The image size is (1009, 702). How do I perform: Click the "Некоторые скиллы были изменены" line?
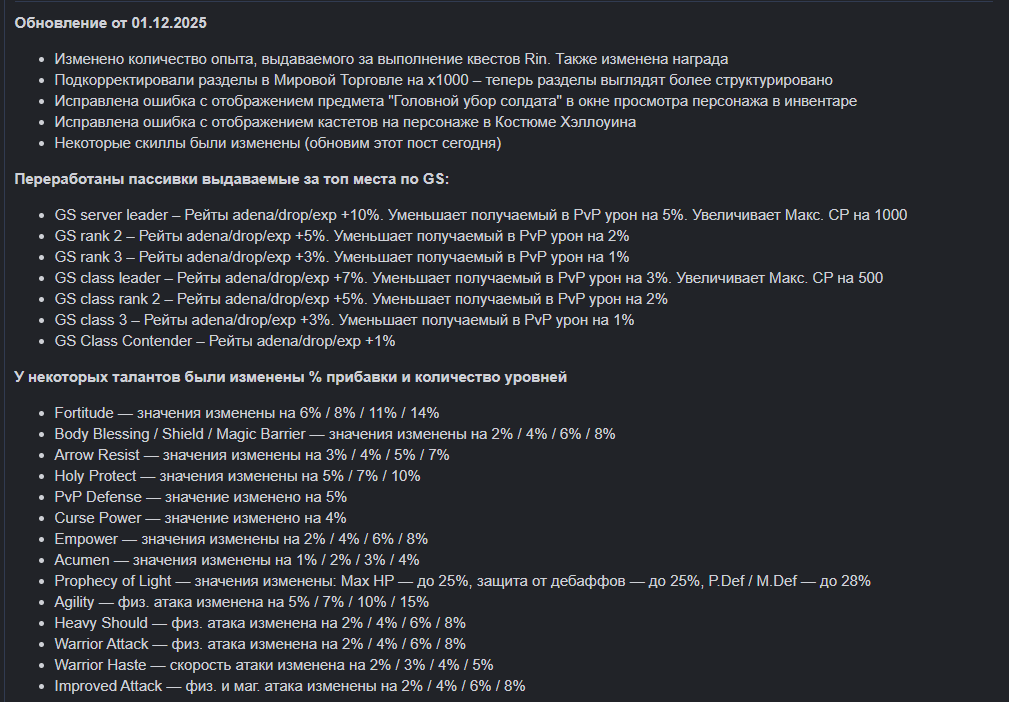click(x=277, y=143)
